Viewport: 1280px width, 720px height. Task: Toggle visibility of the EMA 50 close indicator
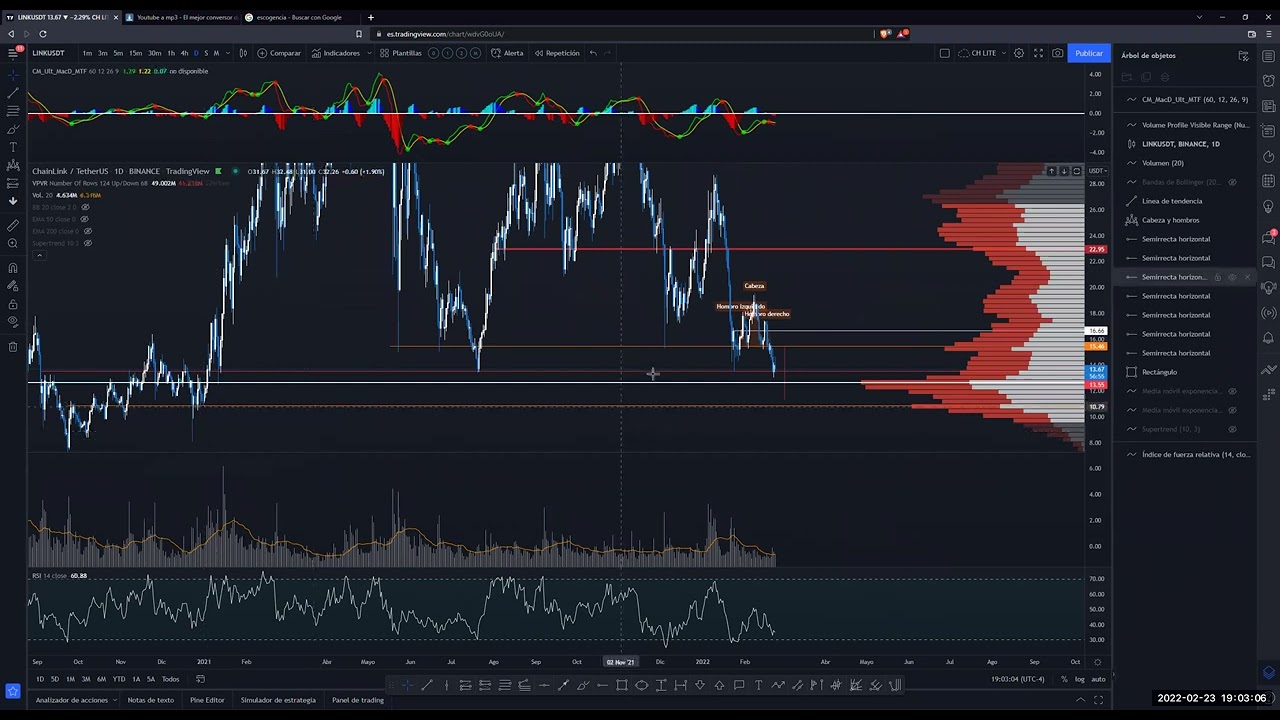click(85, 219)
